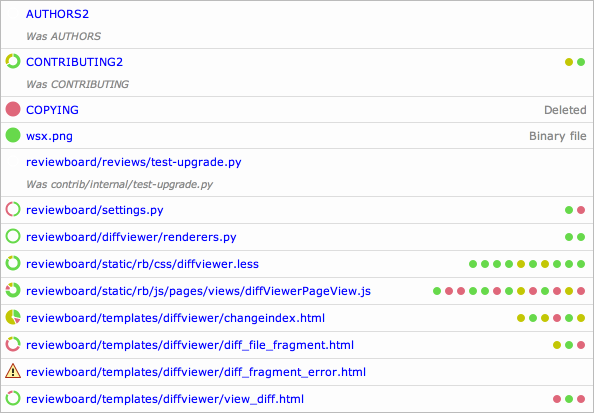Click the 'Was CONTRIBUTING' rename note
This screenshot has width=594, height=413.
77,84
